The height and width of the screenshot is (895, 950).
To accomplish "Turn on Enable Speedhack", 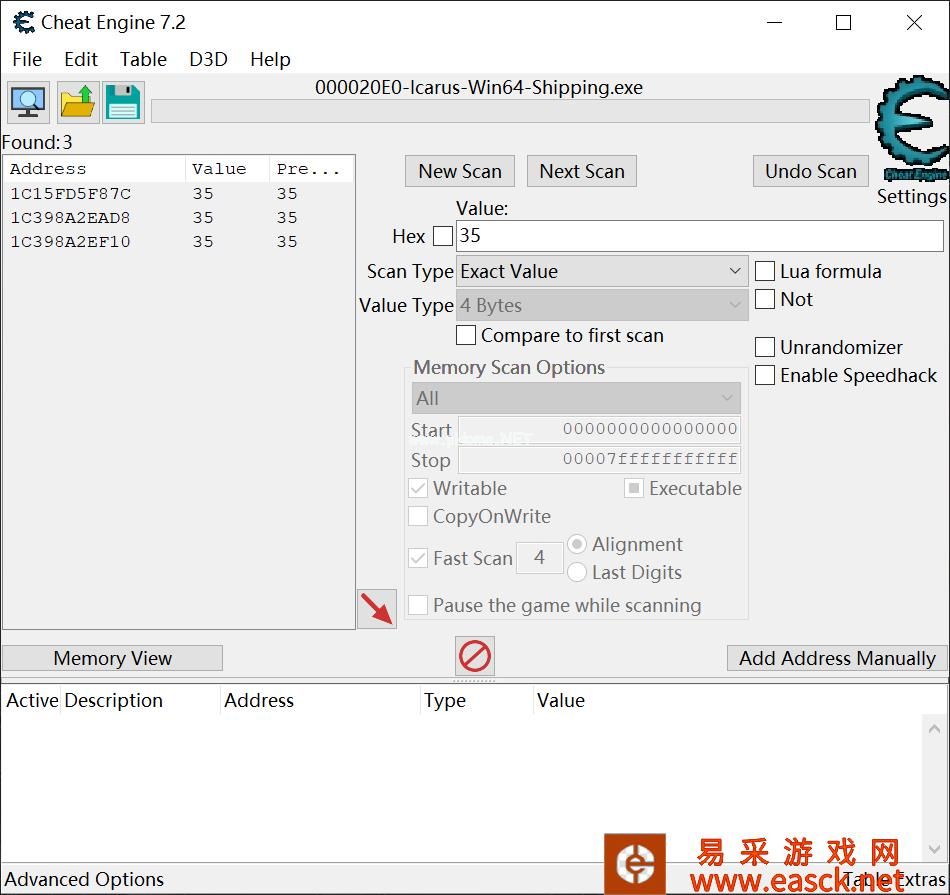I will click(x=765, y=375).
